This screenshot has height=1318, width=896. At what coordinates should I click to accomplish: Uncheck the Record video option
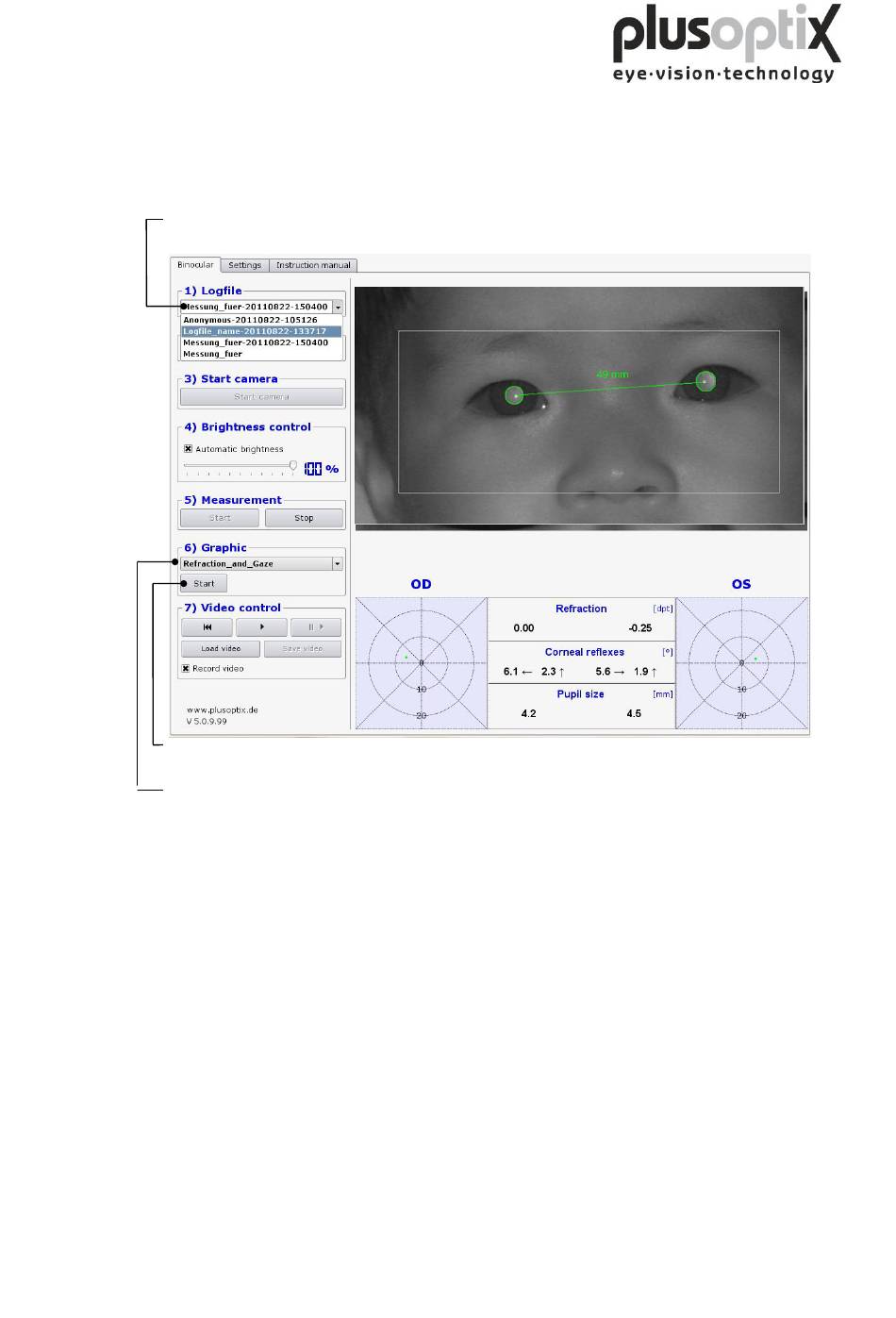point(186,669)
